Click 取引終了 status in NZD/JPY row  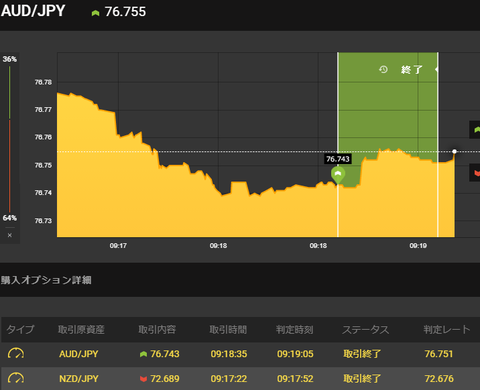click(362, 379)
